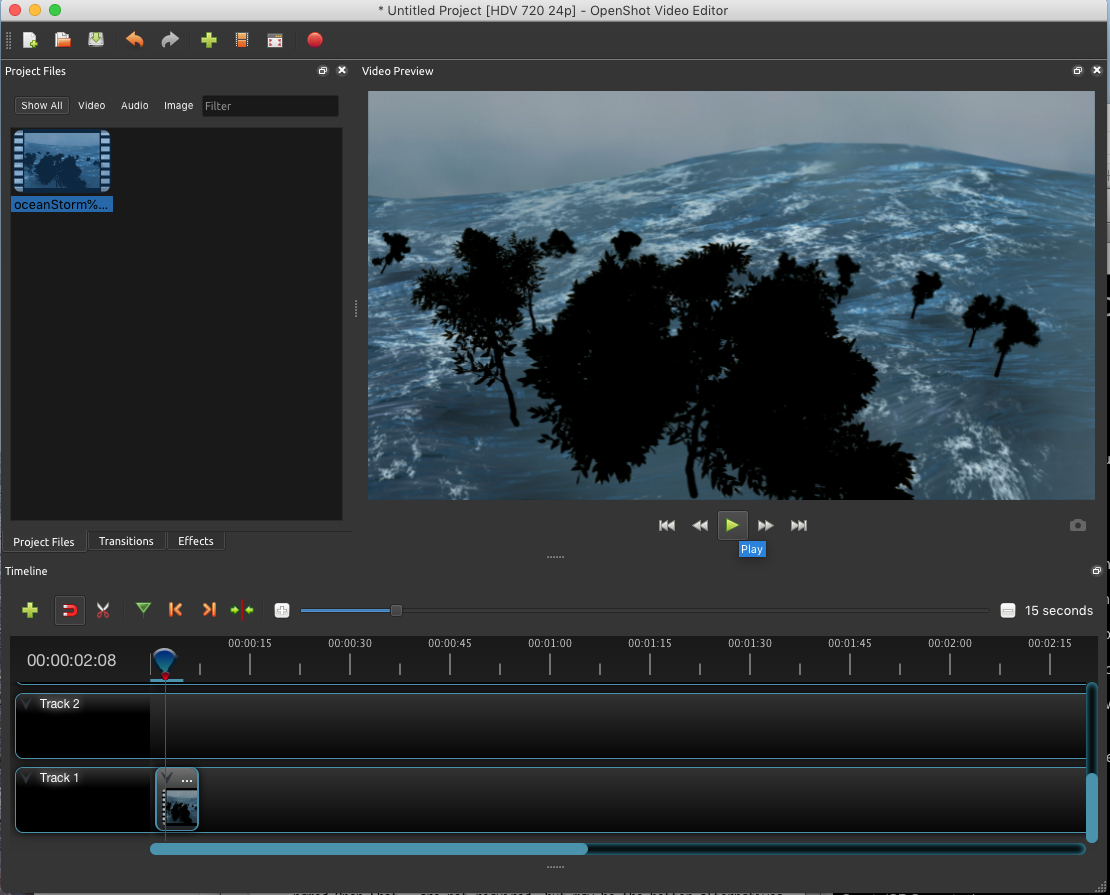Switch to the Effects tab
Screen dimensions: 1110x895
click(x=195, y=541)
